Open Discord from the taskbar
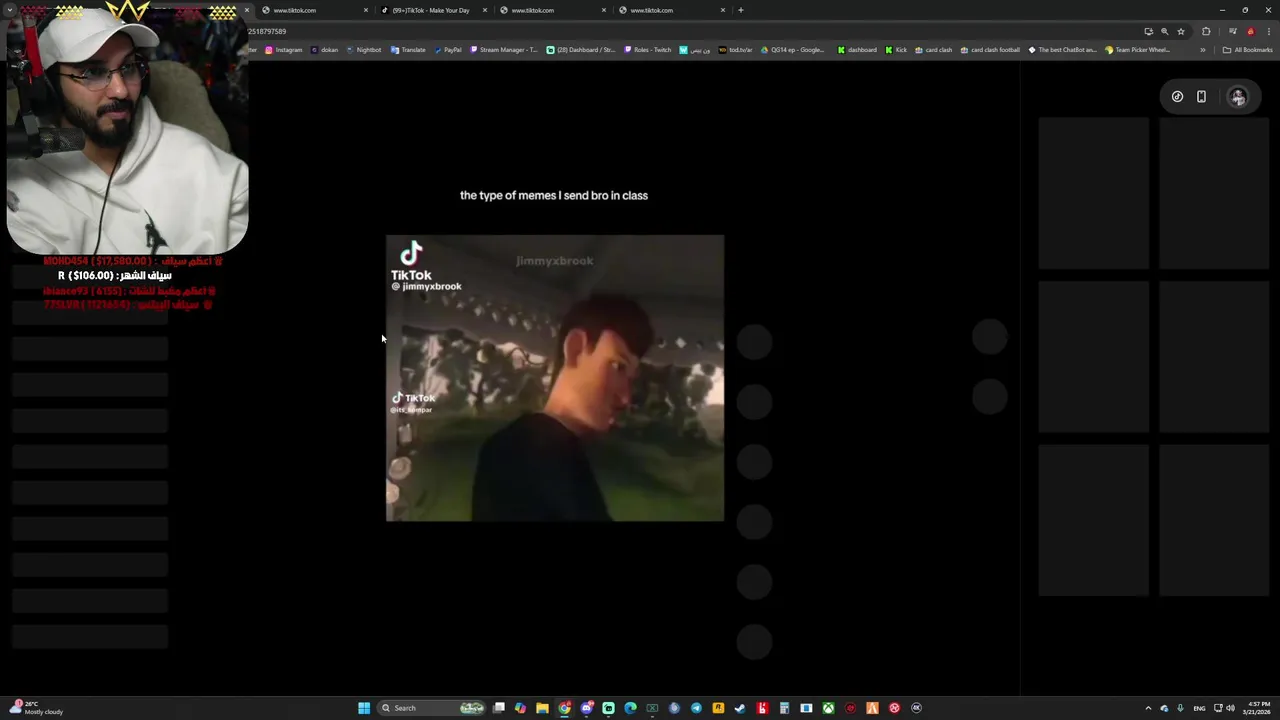This screenshot has width=1280, height=720. [587, 708]
